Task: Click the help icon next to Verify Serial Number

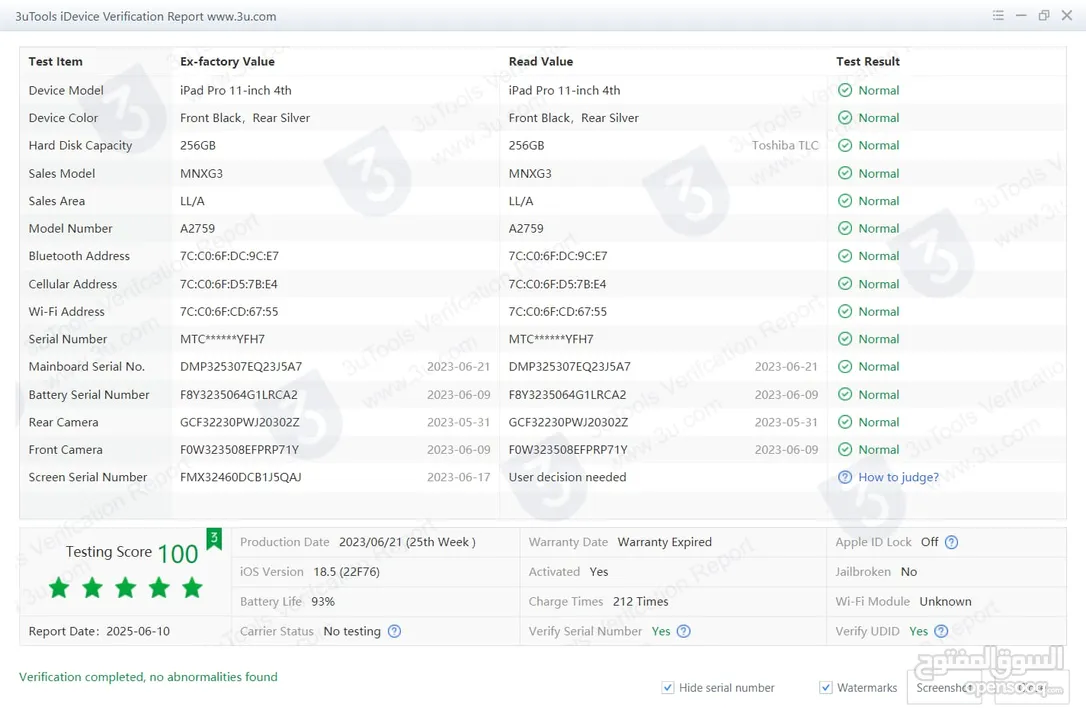Action: [x=684, y=631]
